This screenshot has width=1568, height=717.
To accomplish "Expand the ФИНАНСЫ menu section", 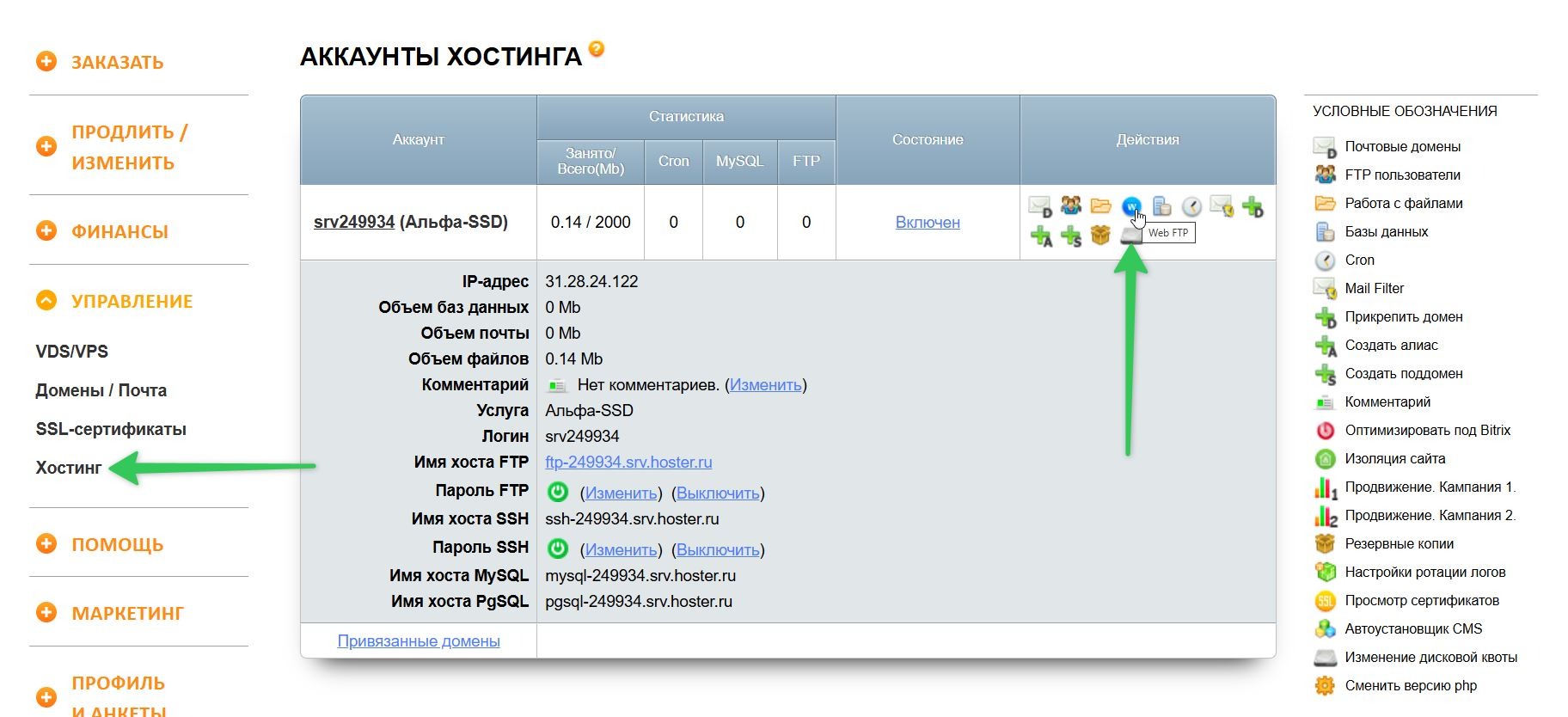I will coord(46,231).
